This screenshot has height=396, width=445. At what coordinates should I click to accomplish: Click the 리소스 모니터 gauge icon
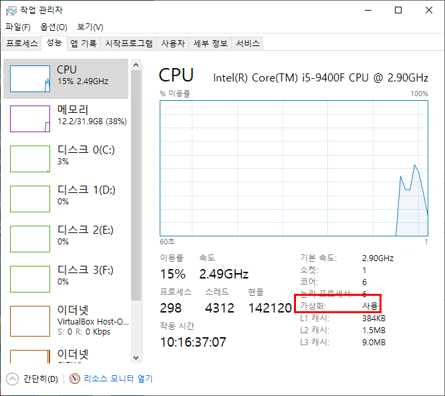75,379
